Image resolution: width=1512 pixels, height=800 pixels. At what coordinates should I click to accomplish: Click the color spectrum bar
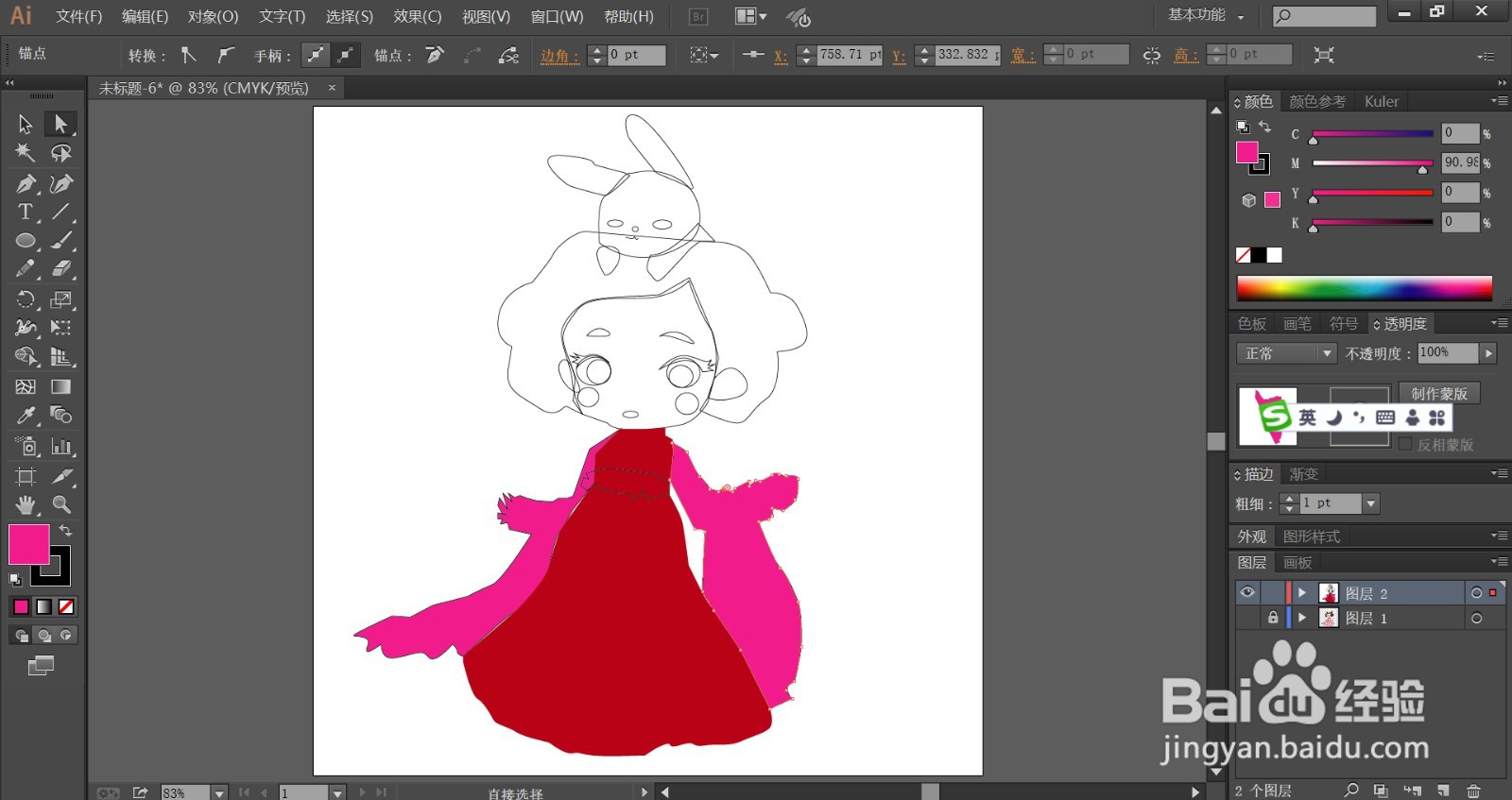tap(1365, 288)
